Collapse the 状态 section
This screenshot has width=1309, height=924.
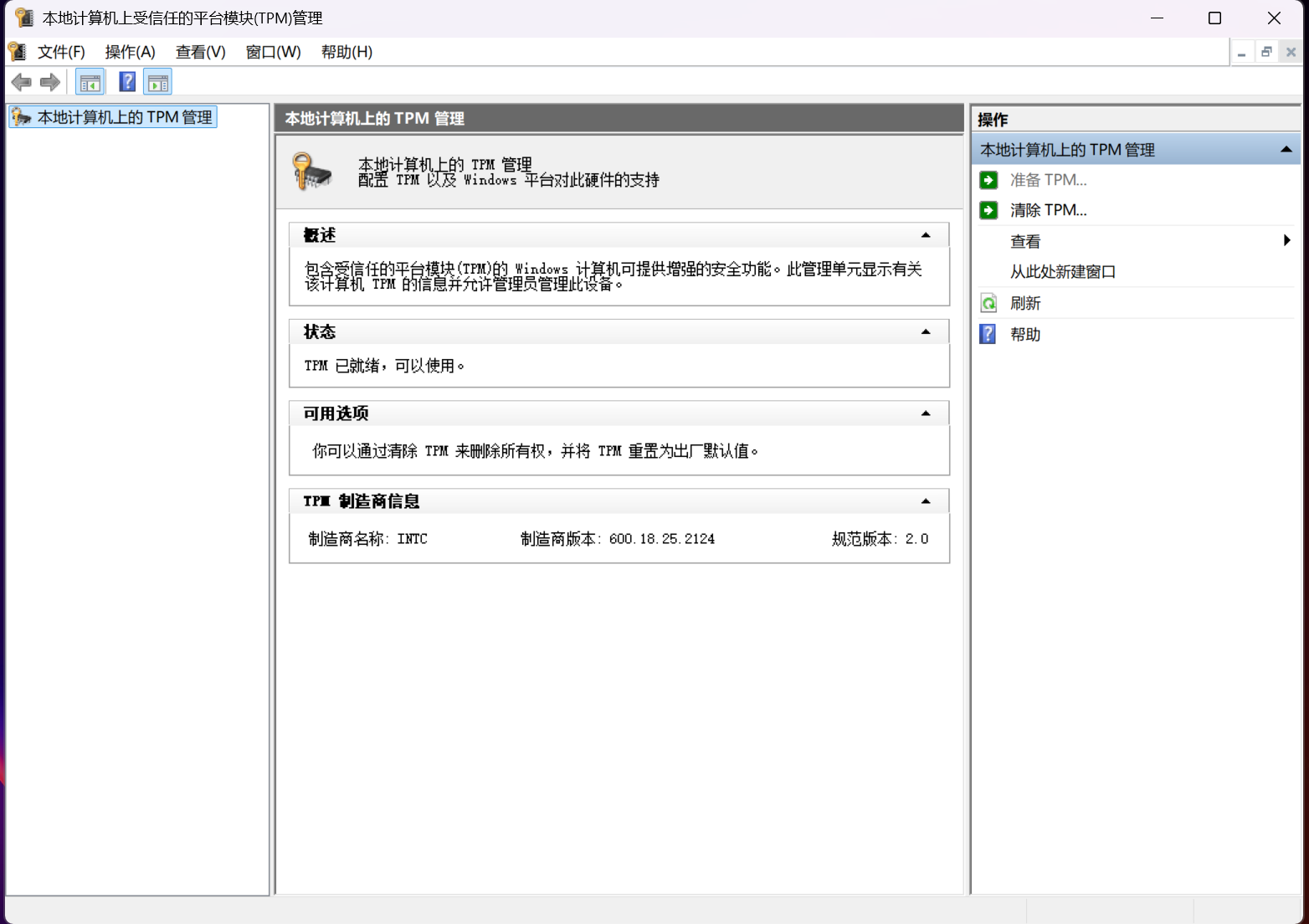coord(926,332)
